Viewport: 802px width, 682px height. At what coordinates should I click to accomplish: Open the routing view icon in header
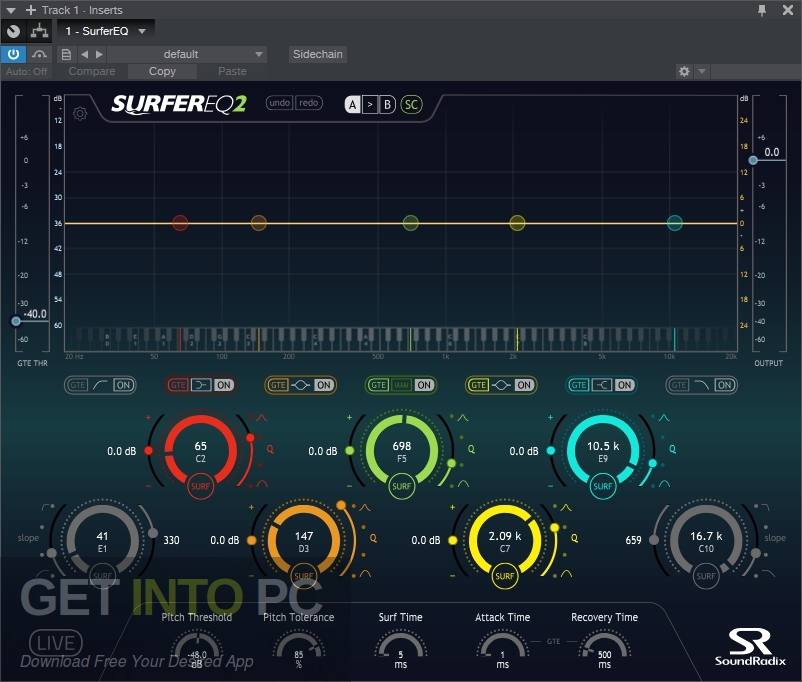39,31
